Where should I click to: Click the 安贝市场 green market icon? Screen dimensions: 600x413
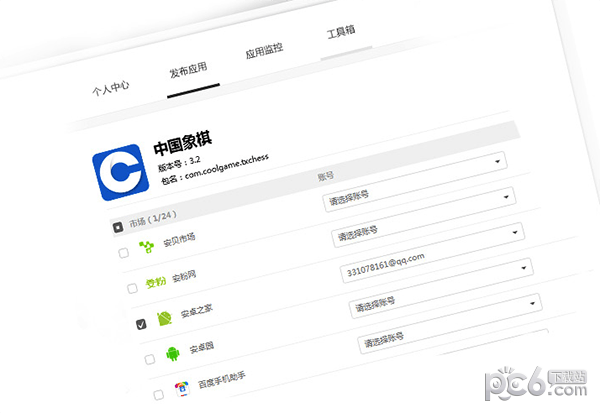147,247
